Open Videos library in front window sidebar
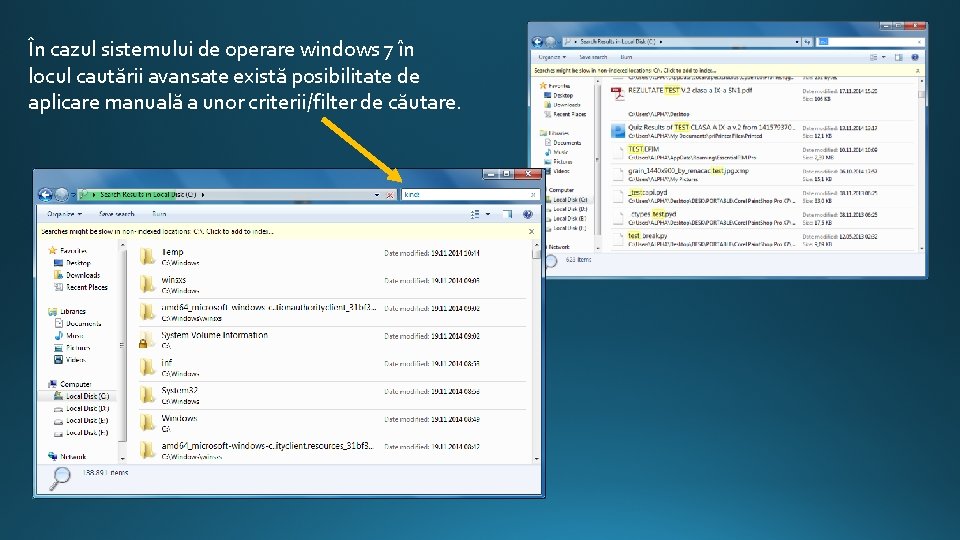 (x=76, y=360)
